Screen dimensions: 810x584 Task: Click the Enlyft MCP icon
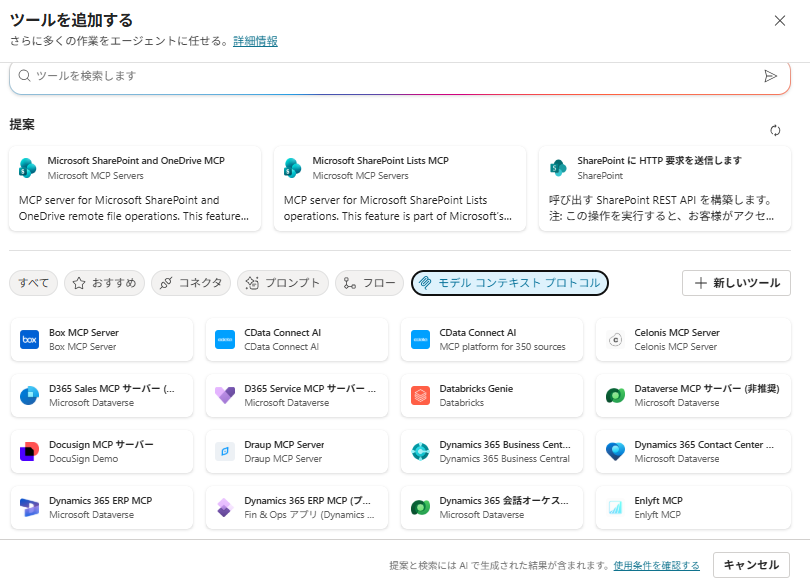pyautogui.click(x=615, y=508)
